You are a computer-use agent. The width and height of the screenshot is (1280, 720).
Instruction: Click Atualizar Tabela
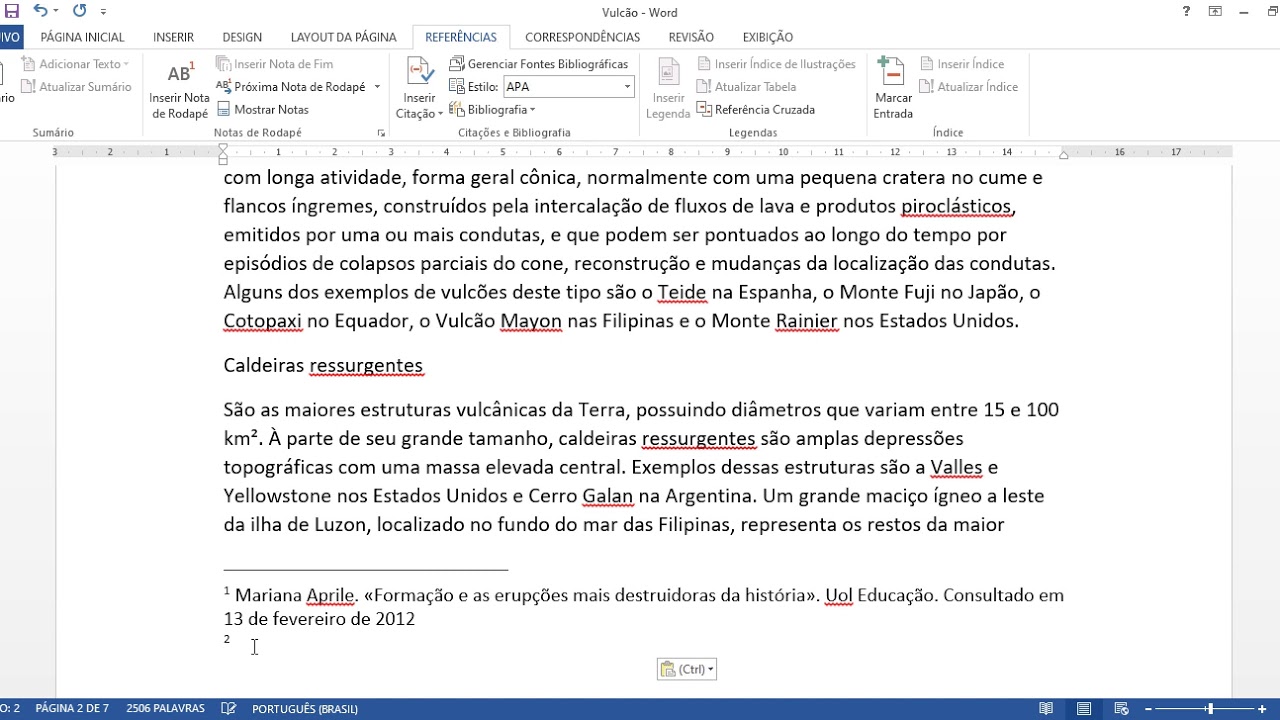(746, 87)
